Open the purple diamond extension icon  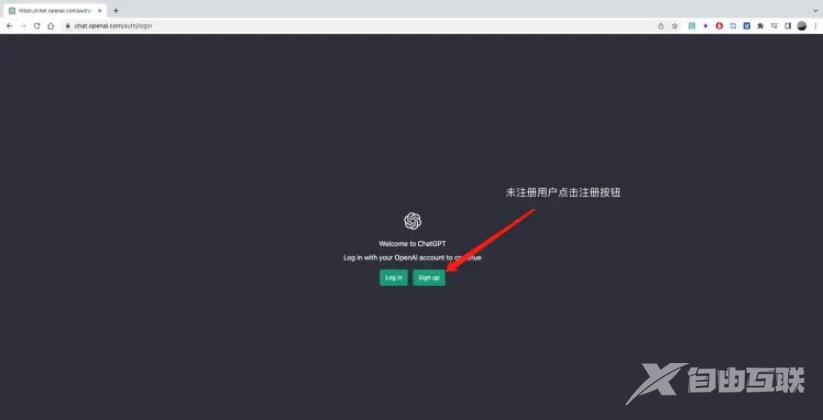pos(705,26)
